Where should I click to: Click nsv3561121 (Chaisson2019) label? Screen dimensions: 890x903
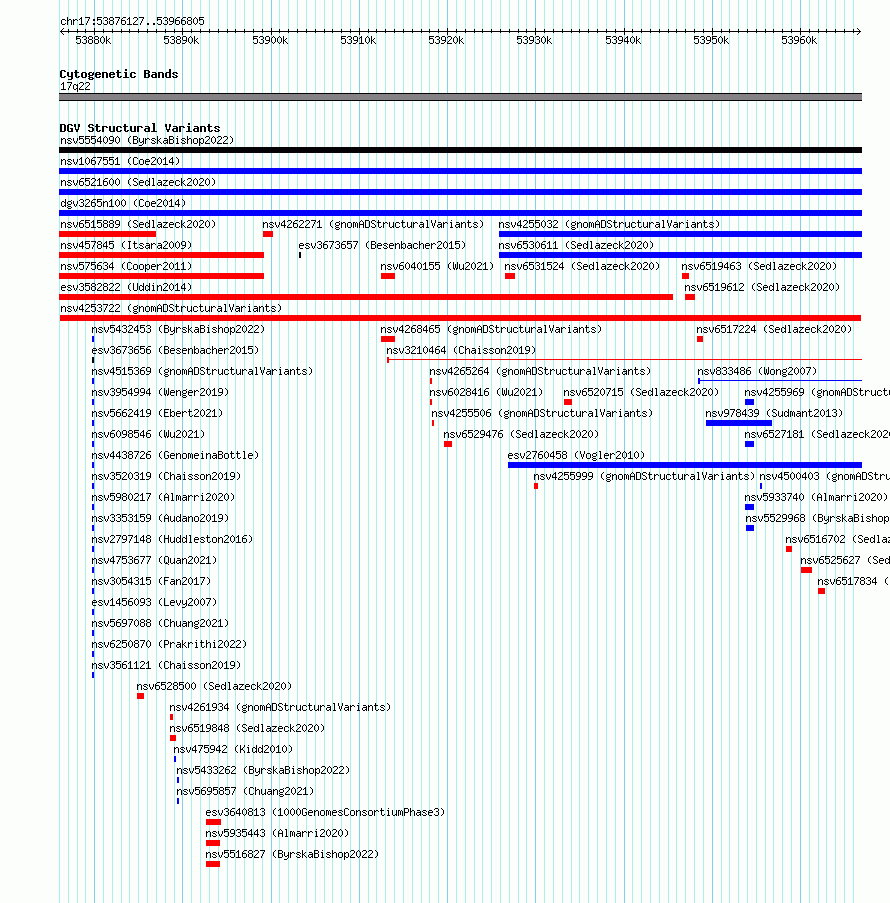[x=166, y=666]
